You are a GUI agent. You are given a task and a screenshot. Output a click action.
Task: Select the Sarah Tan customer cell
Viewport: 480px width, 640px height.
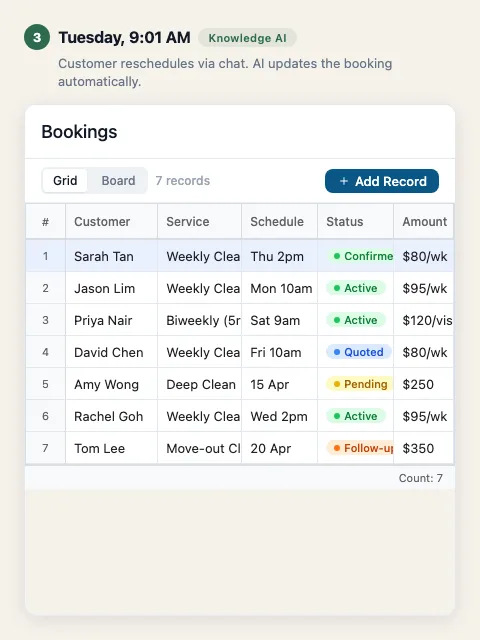[111, 256]
